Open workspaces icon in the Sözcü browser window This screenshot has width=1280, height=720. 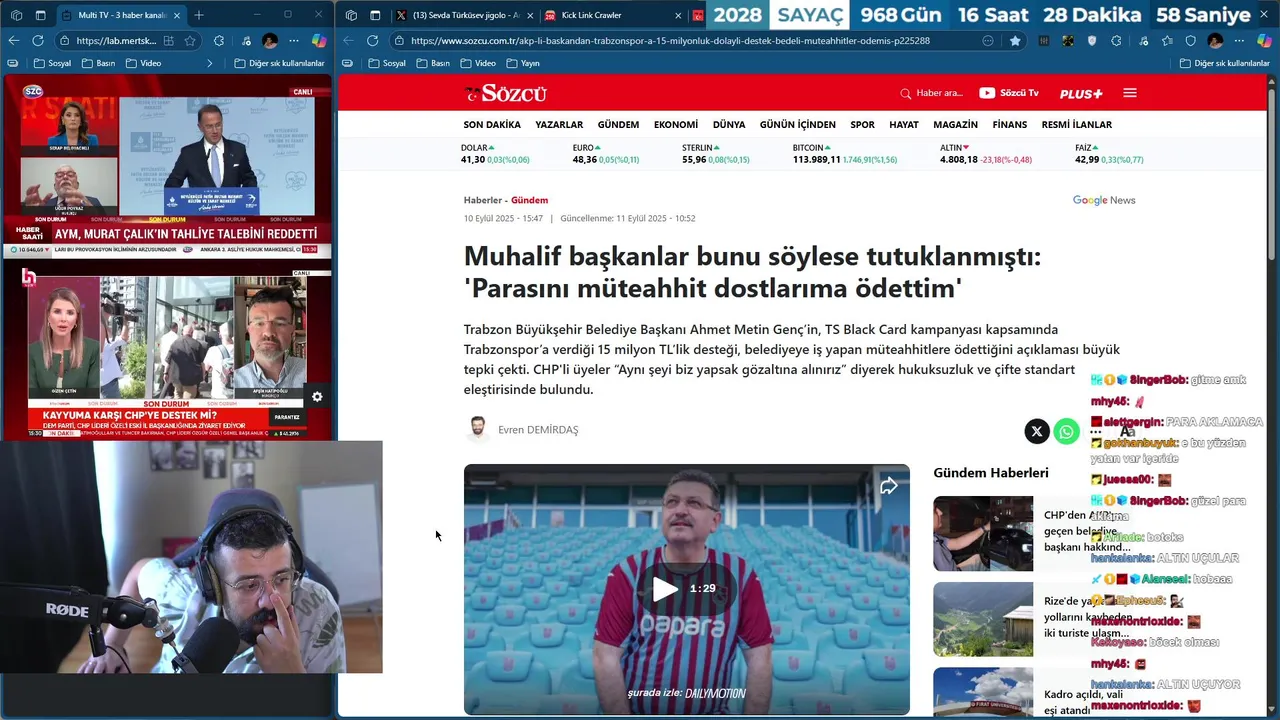click(x=350, y=15)
